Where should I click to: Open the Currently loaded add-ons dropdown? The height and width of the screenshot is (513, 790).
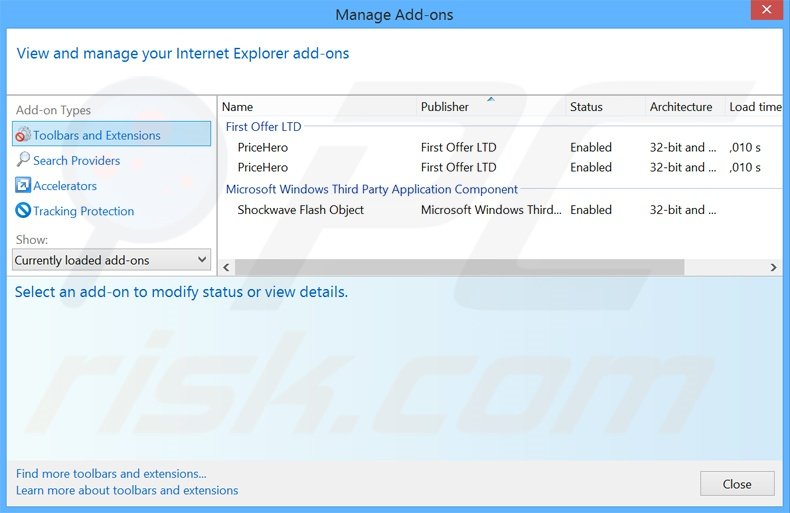tap(111, 260)
